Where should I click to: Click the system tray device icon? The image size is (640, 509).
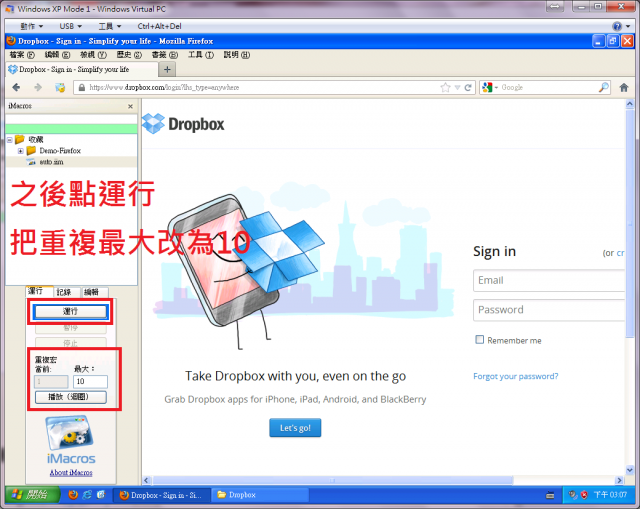573,495
